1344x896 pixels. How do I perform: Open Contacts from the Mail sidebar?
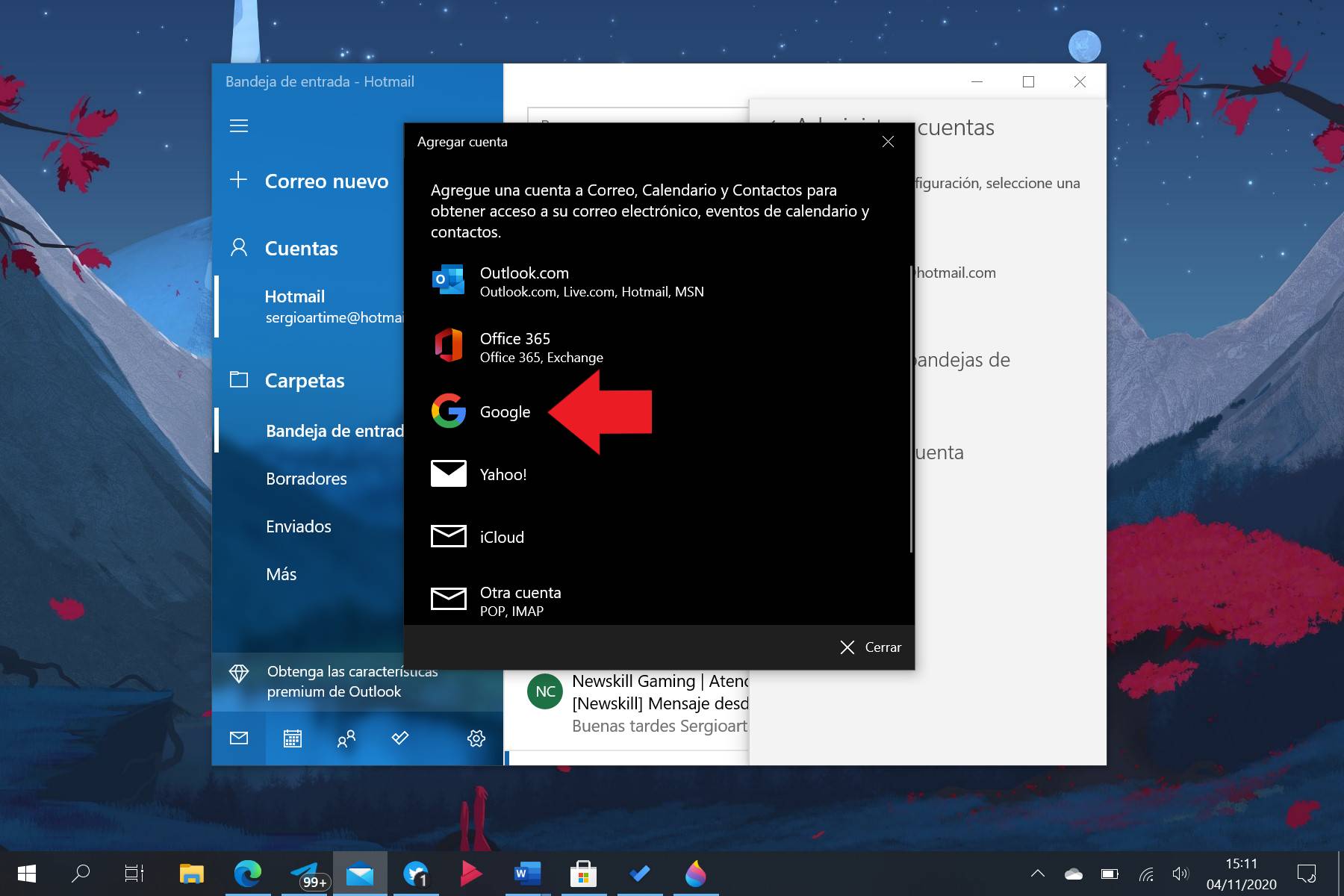pos(346,738)
